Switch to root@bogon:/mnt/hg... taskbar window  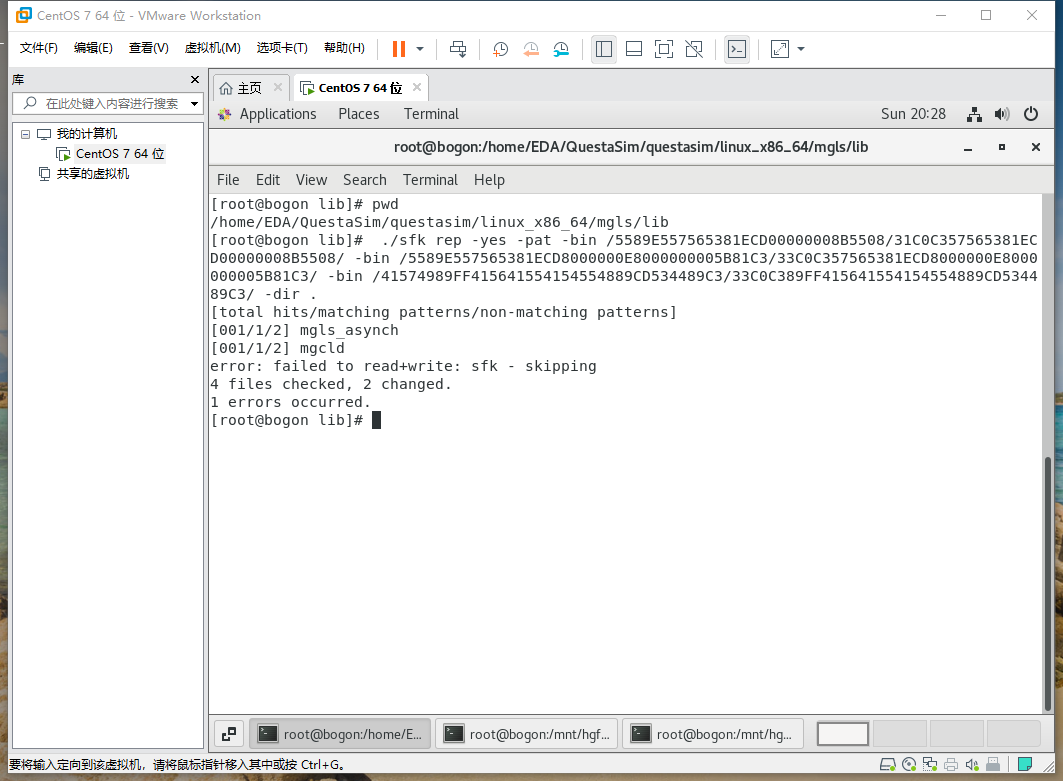tap(713, 734)
